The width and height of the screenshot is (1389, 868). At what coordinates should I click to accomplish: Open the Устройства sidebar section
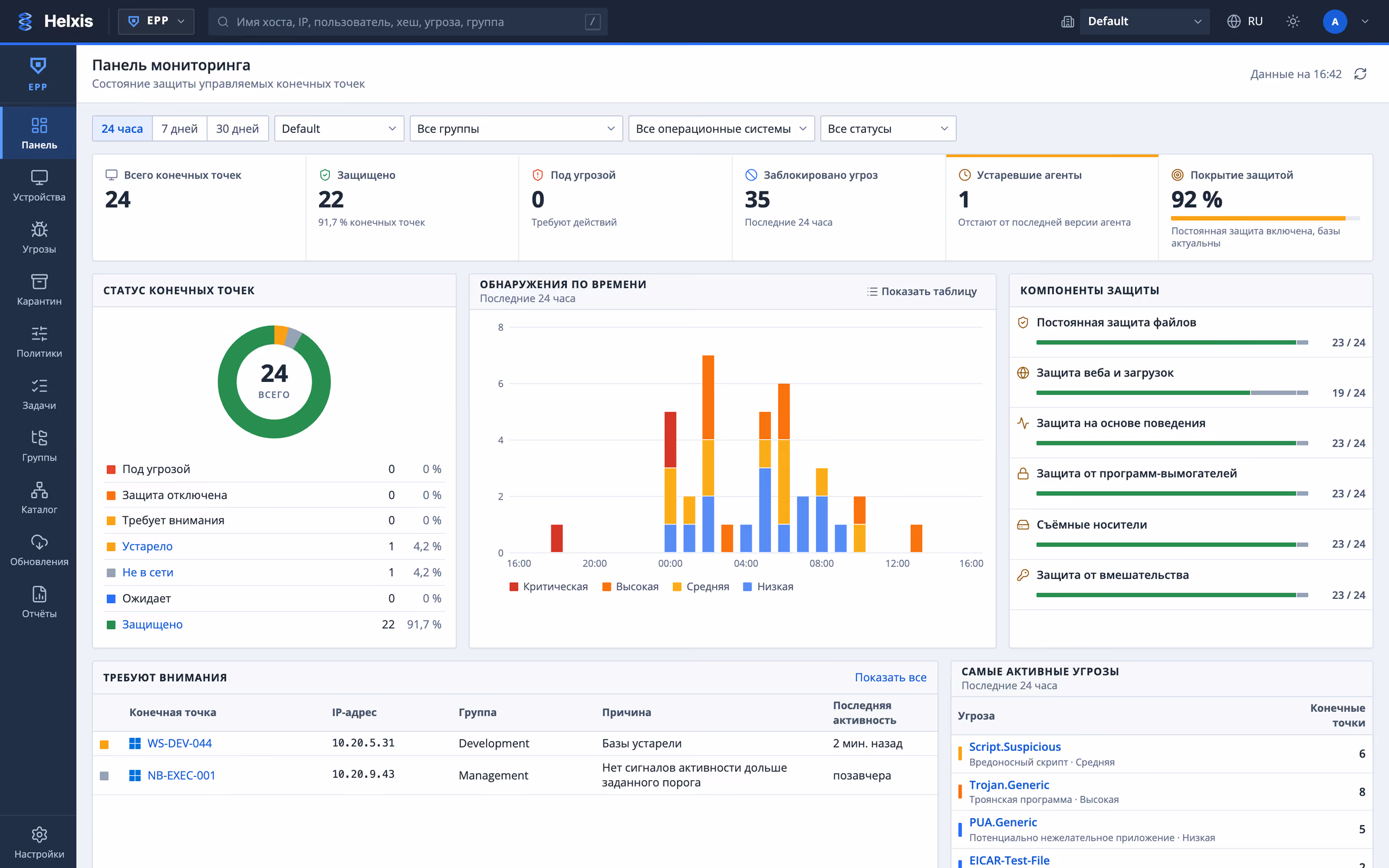pyautogui.click(x=39, y=186)
